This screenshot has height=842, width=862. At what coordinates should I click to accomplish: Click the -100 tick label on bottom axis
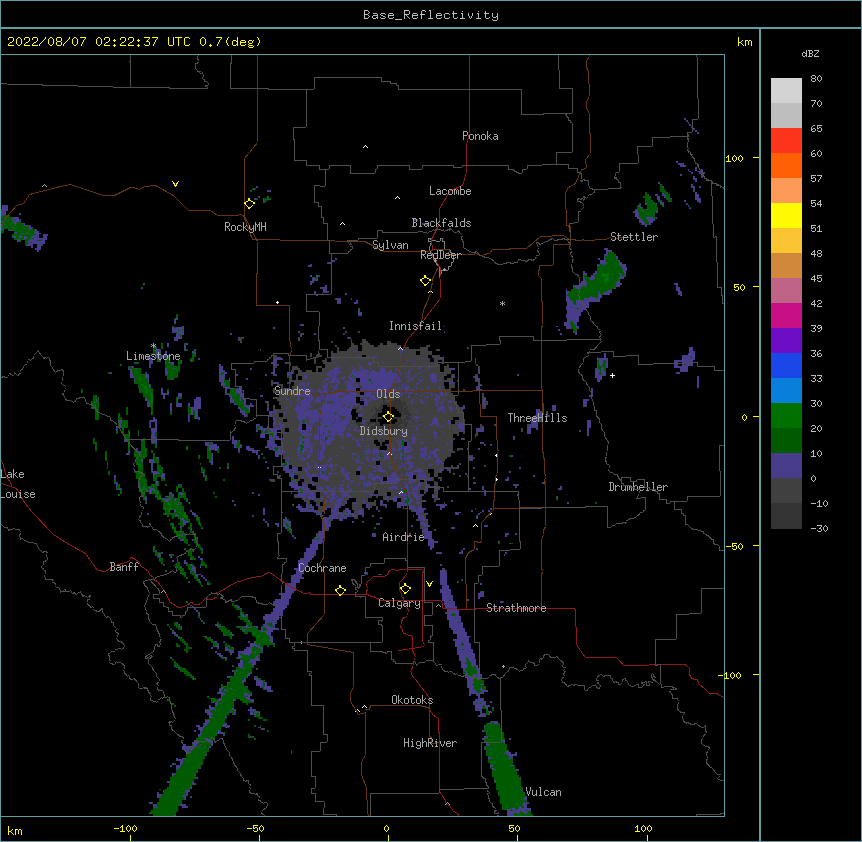coord(125,828)
